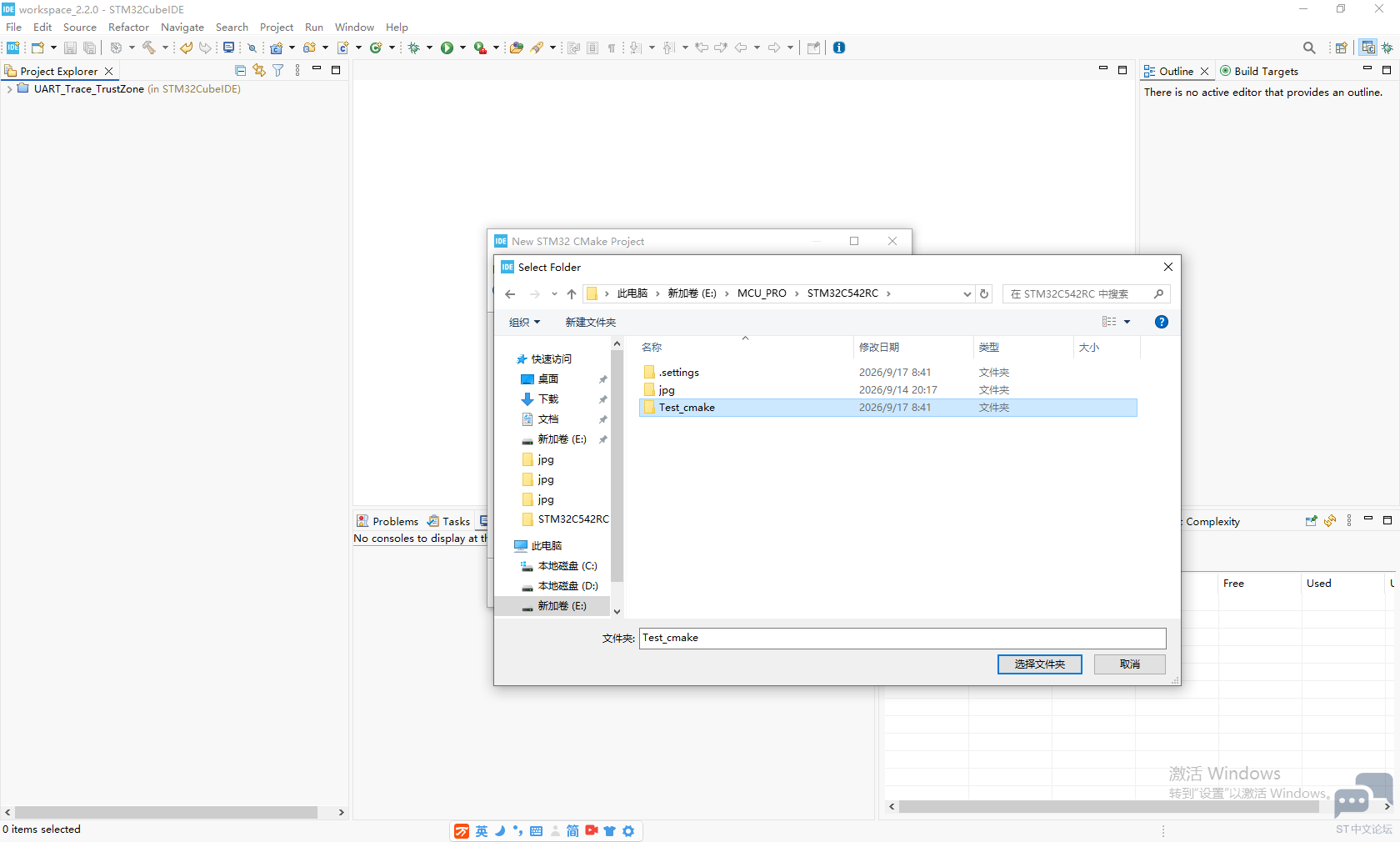The height and width of the screenshot is (842, 1400).
Task: Select the .settings folder row
Action: [887, 373]
